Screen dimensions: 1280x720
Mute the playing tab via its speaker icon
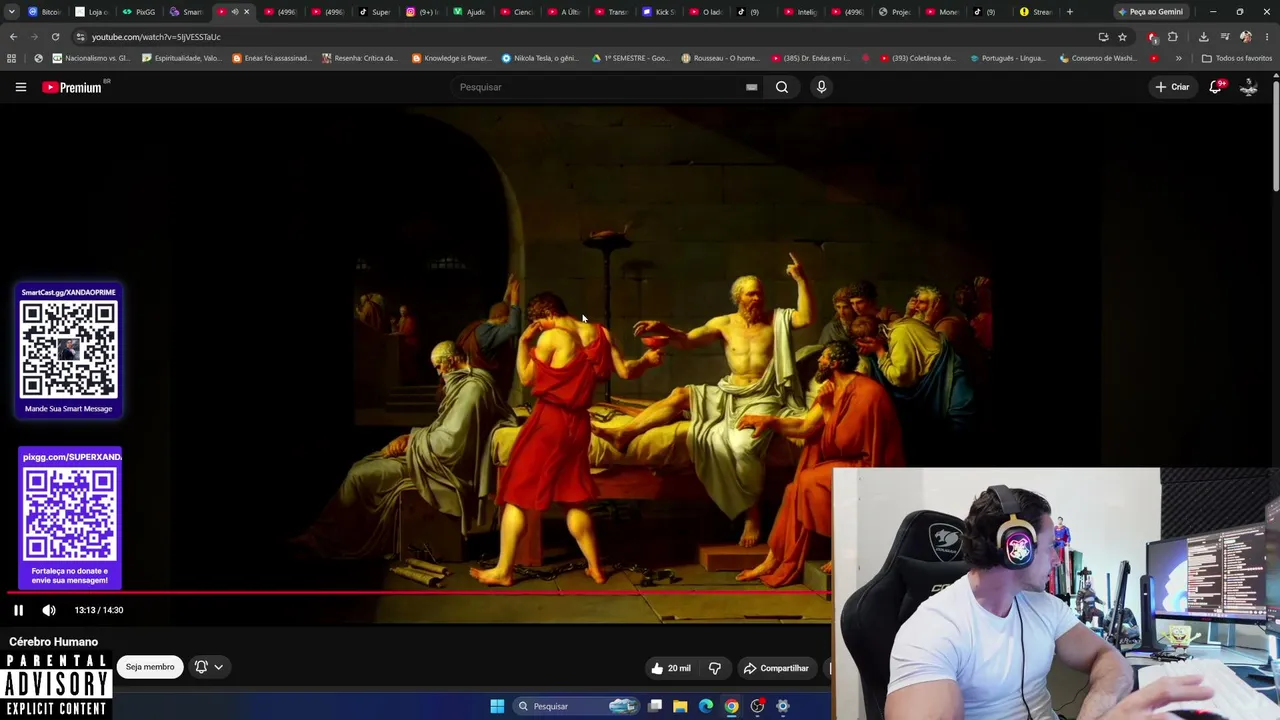235,12
